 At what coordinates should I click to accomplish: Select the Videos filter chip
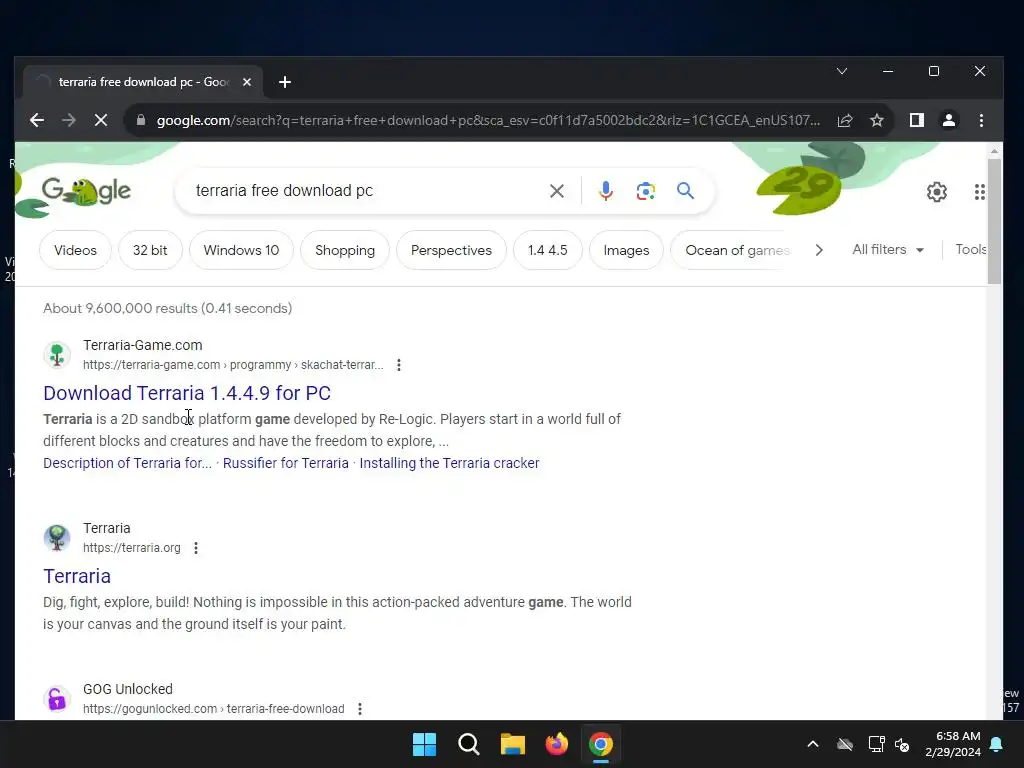tap(75, 250)
